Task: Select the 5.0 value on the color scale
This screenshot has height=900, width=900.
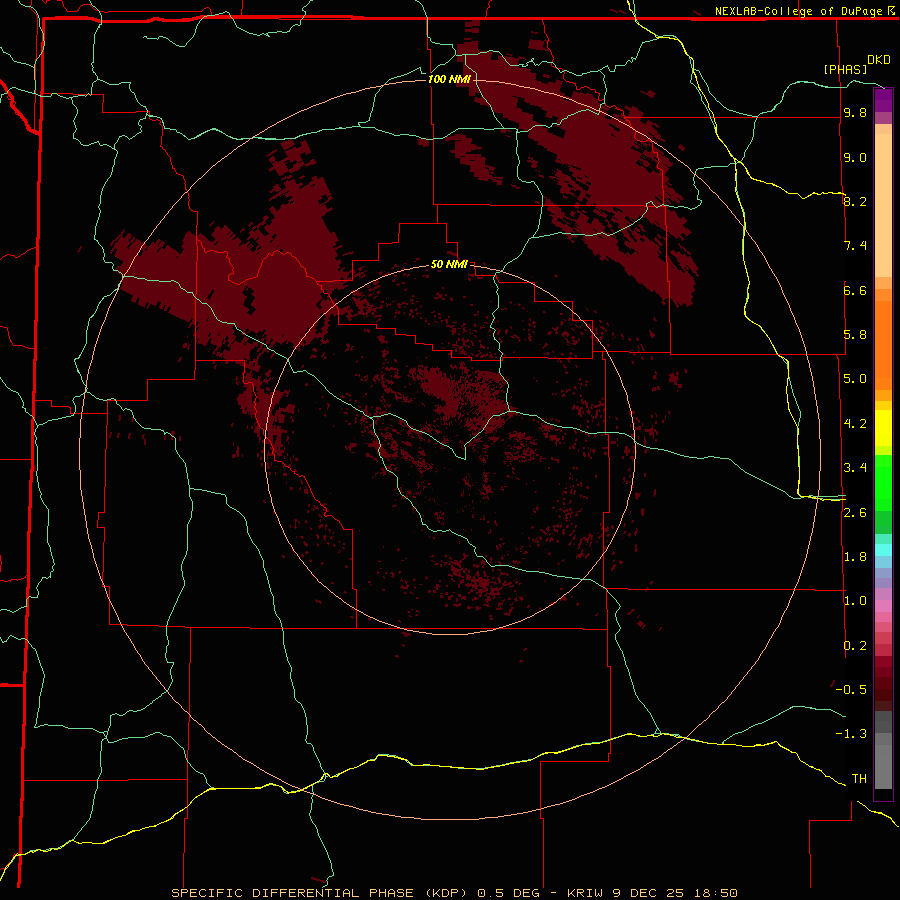Action: (855, 379)
